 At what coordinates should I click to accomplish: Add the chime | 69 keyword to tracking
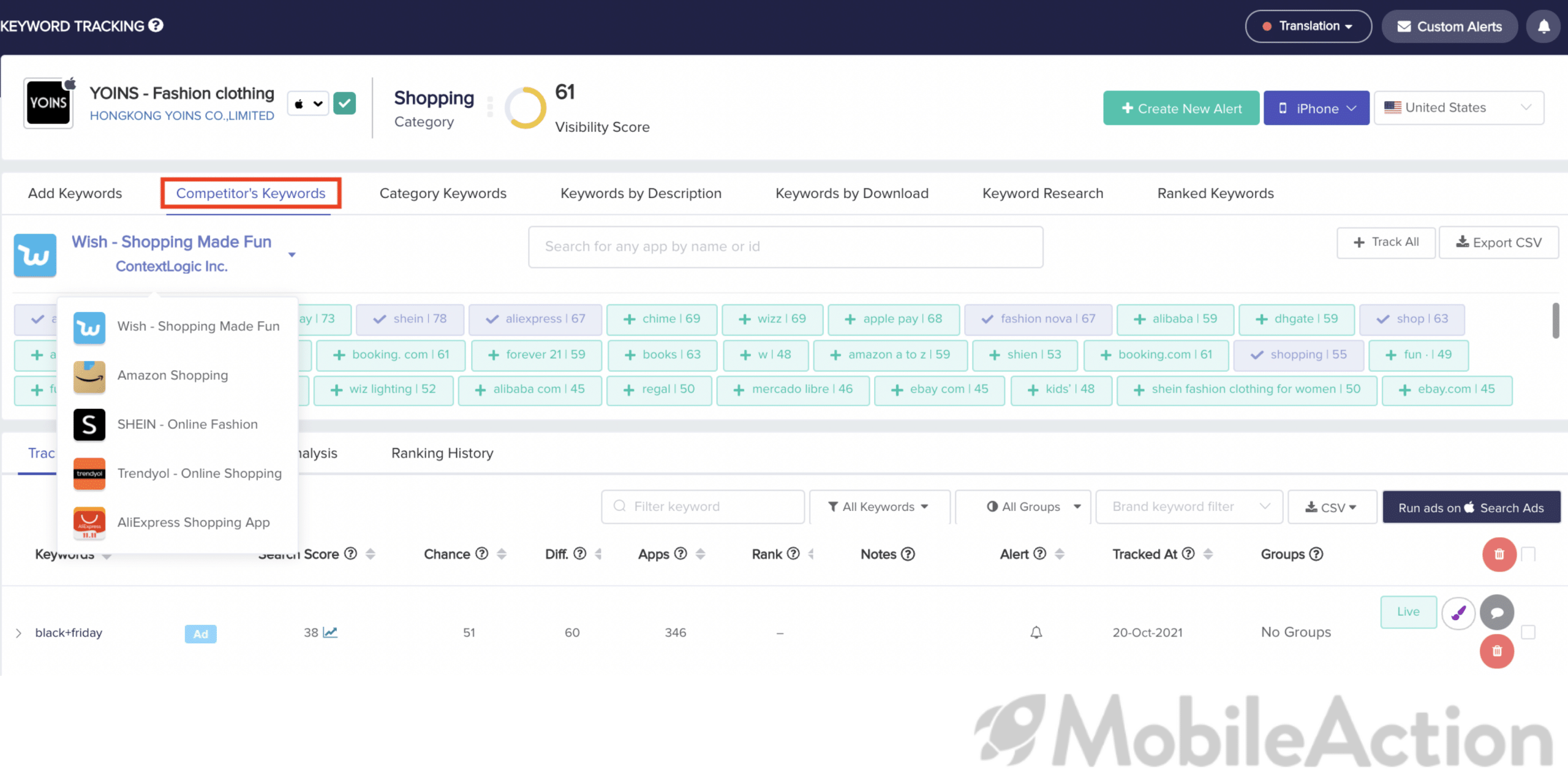661,319
